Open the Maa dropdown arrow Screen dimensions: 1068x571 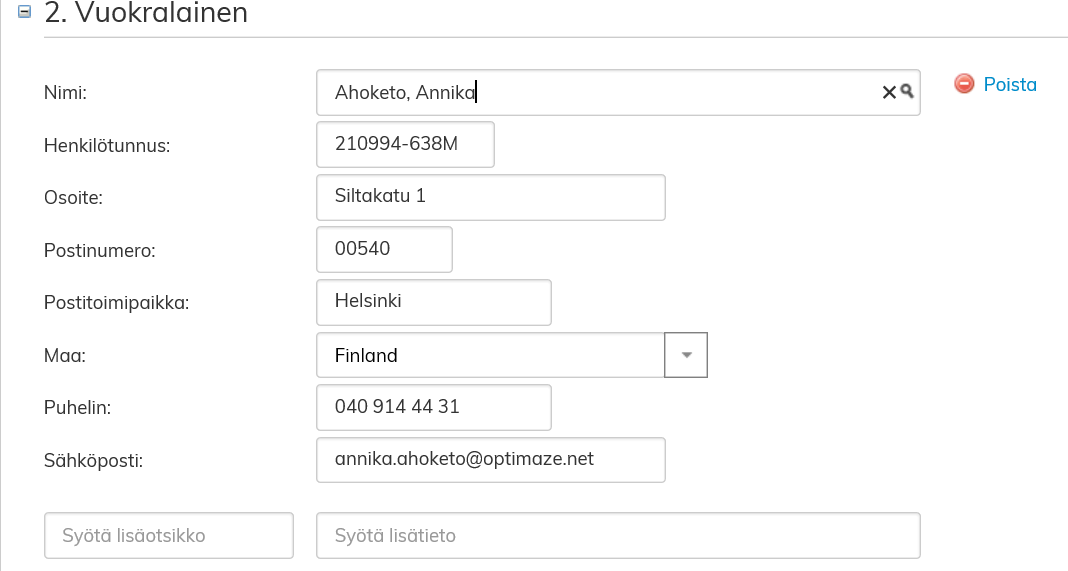686,355
